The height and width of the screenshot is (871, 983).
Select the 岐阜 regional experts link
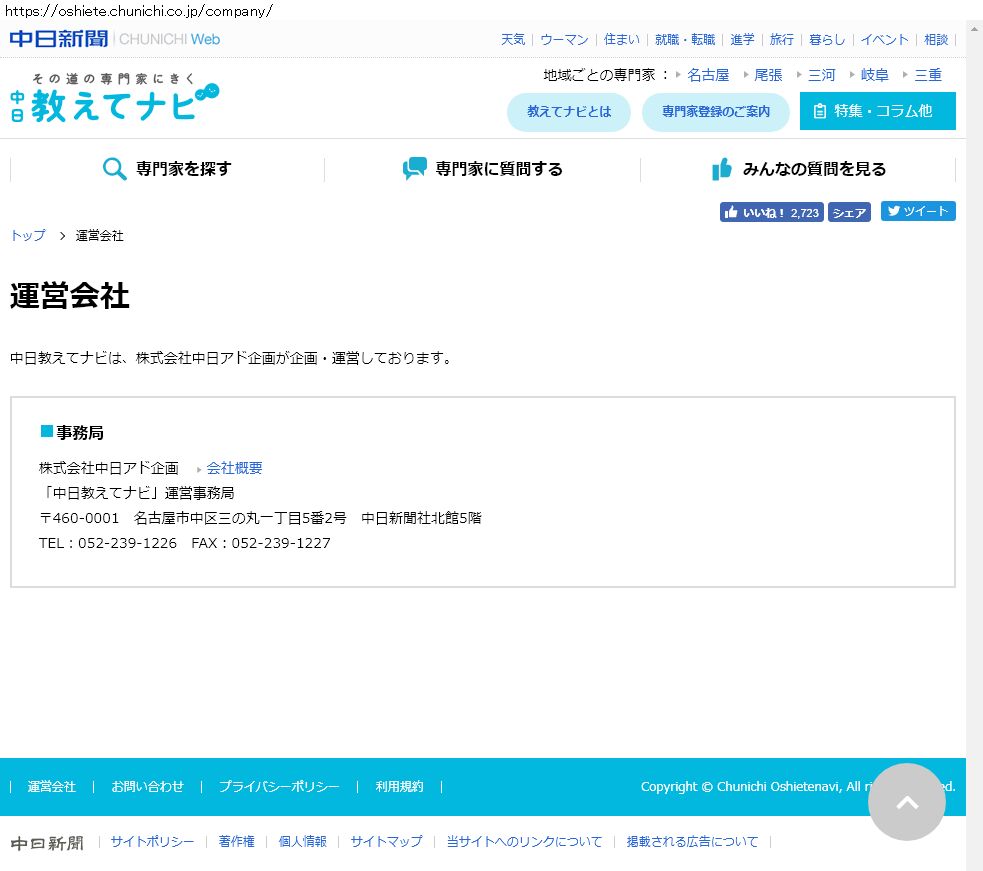pos(874,75)
